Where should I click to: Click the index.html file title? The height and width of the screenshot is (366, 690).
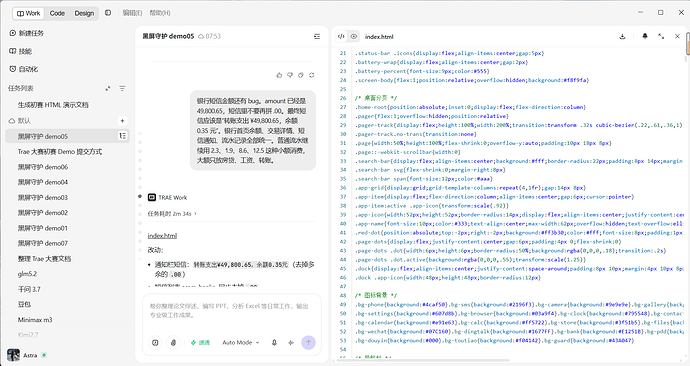tap(379, 37)
